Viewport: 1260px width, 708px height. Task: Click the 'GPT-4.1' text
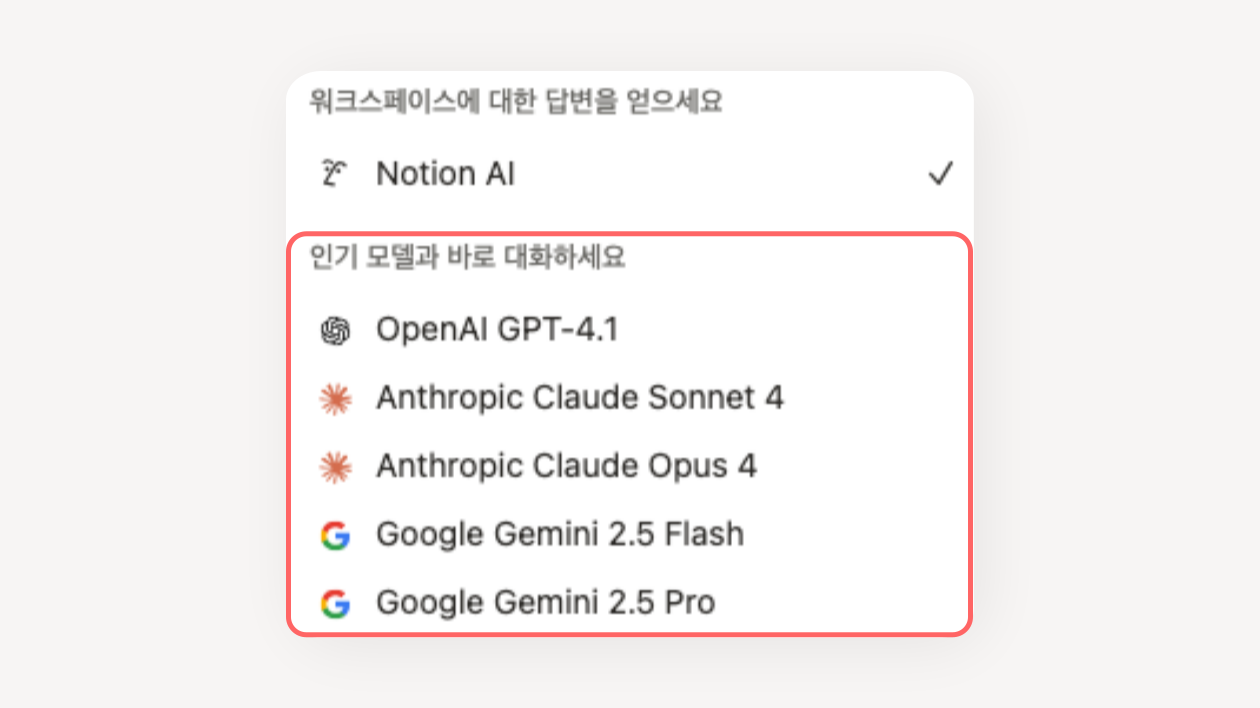tap(558, 330)
